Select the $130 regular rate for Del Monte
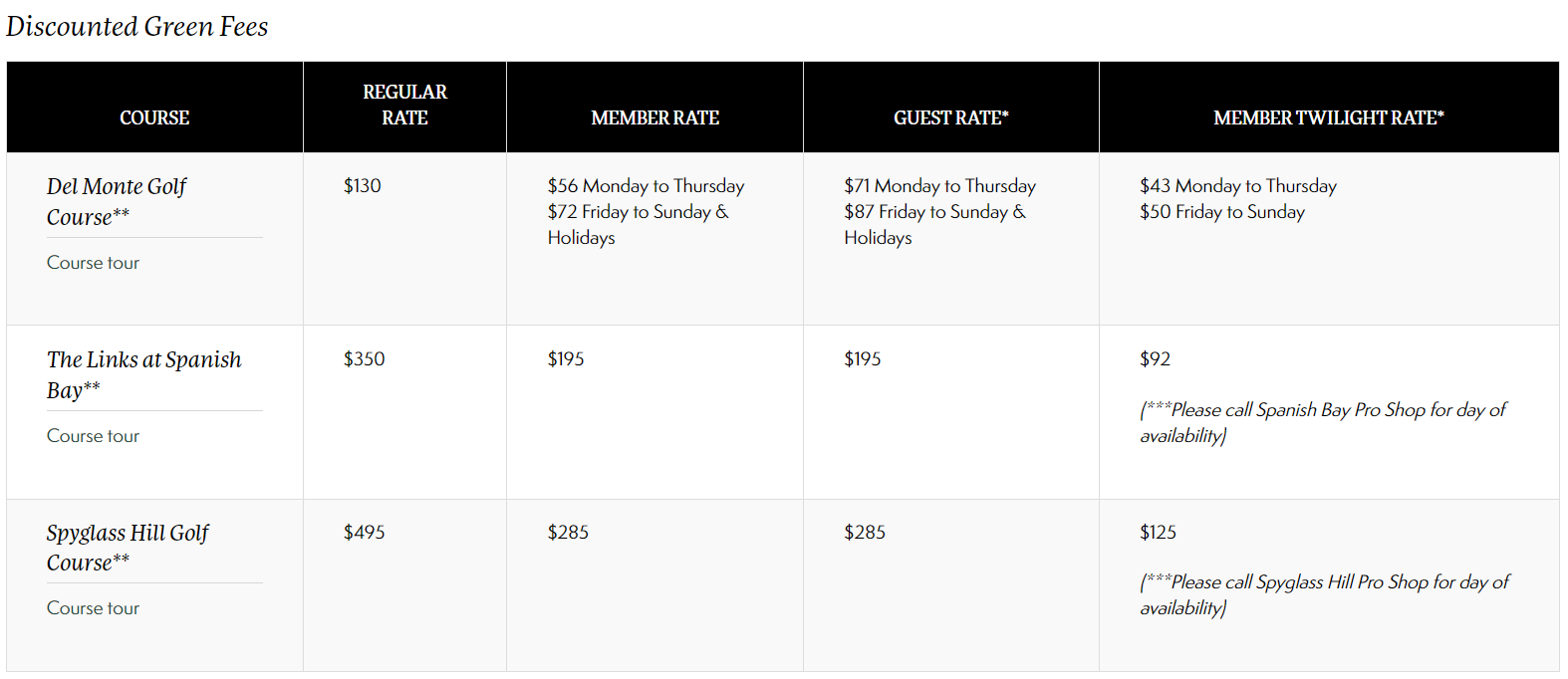Viewport: 1568px width, 679px height. click(363, 186)
